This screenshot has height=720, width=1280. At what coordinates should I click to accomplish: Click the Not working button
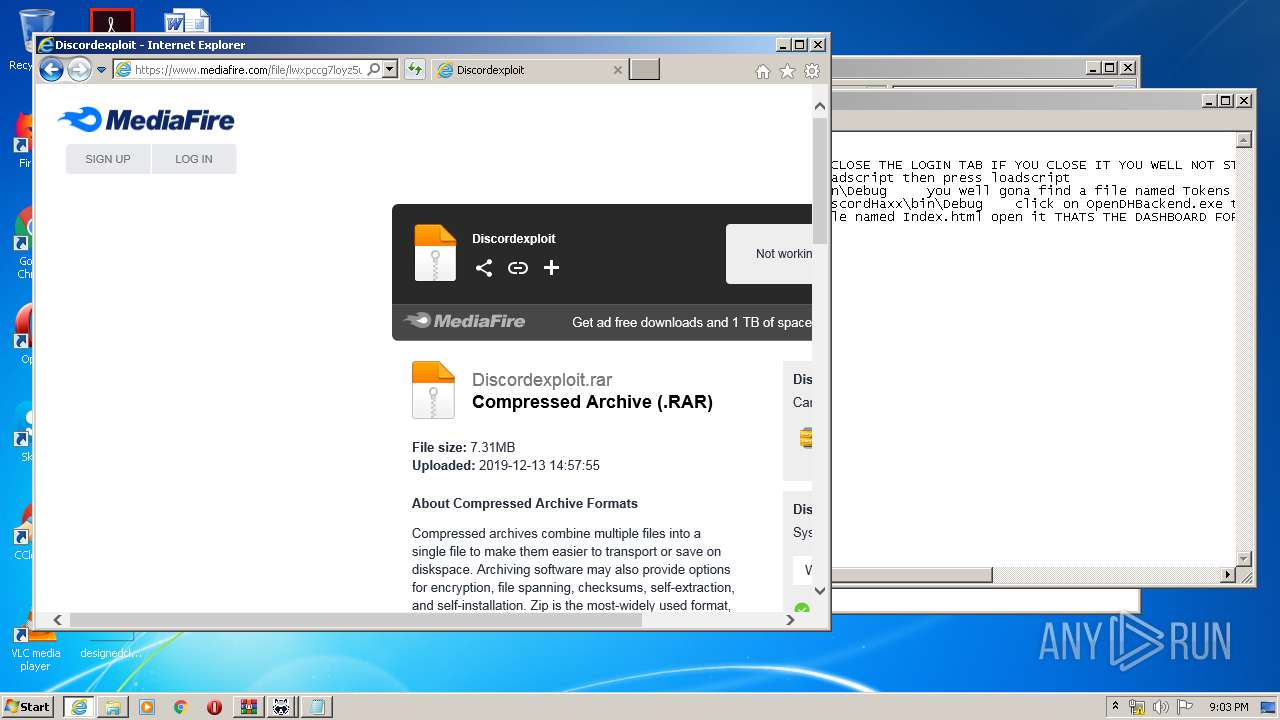pos(769,254)
